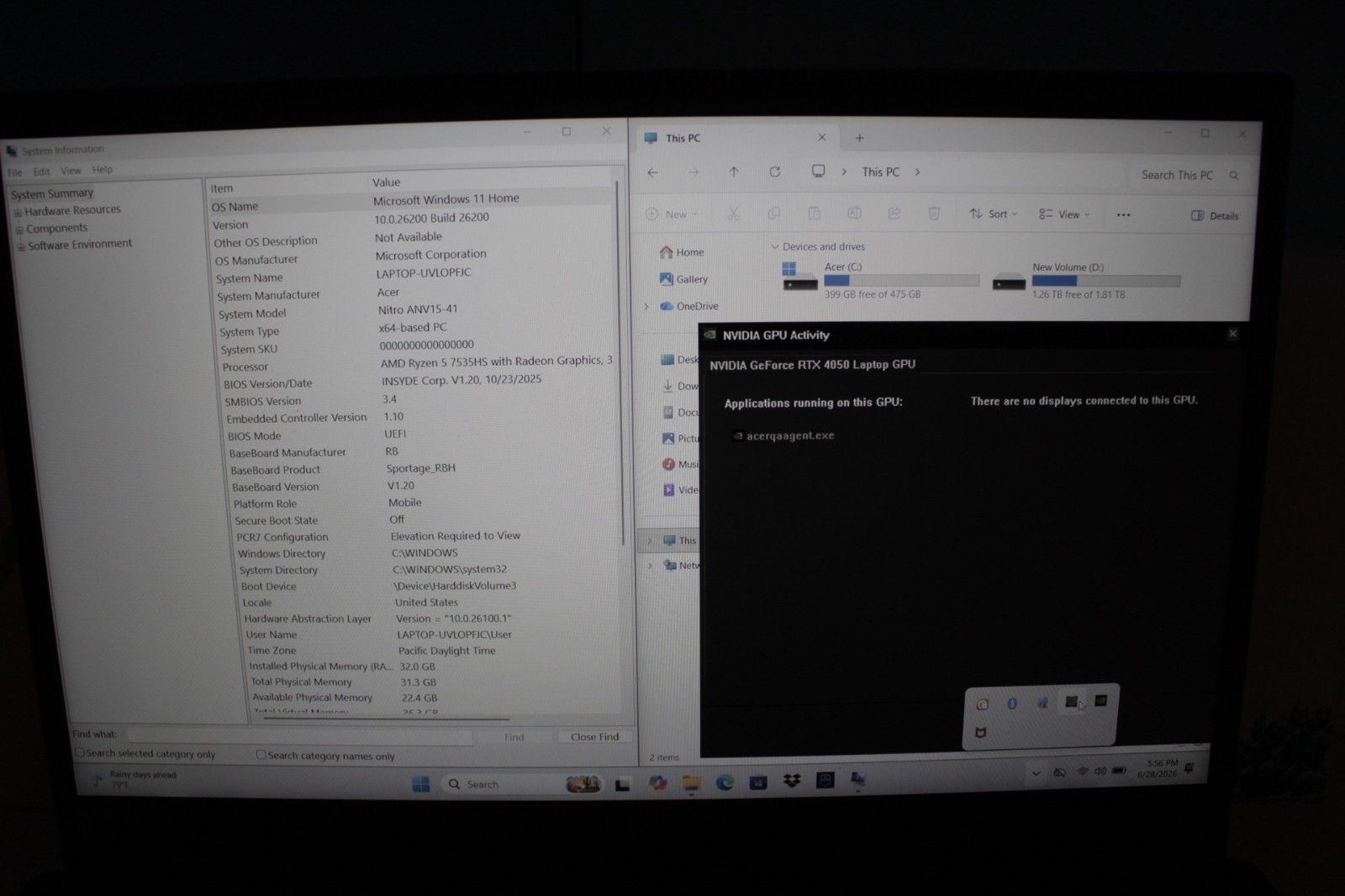Open File Explorer from the taskbar
Screen dimensions: 1345x896
click(691, 783)
